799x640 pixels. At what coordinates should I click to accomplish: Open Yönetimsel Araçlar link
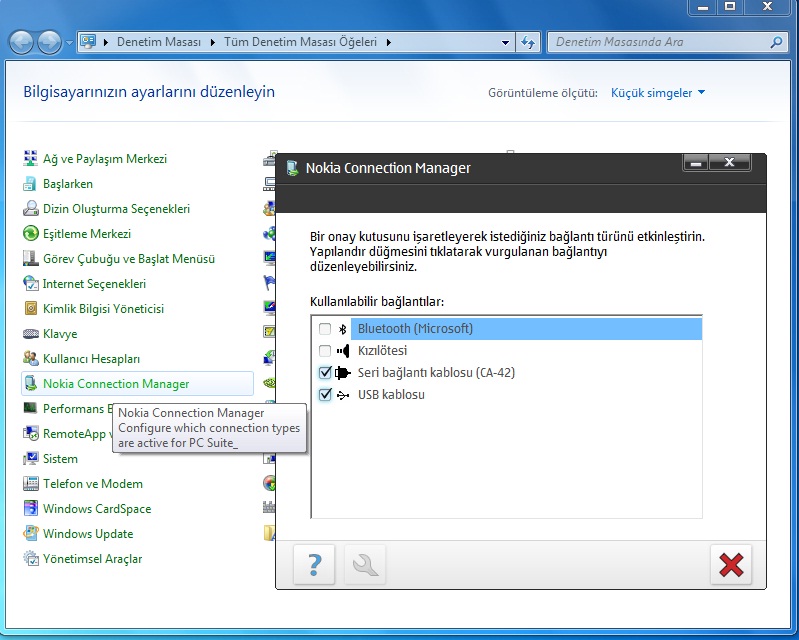92,558
